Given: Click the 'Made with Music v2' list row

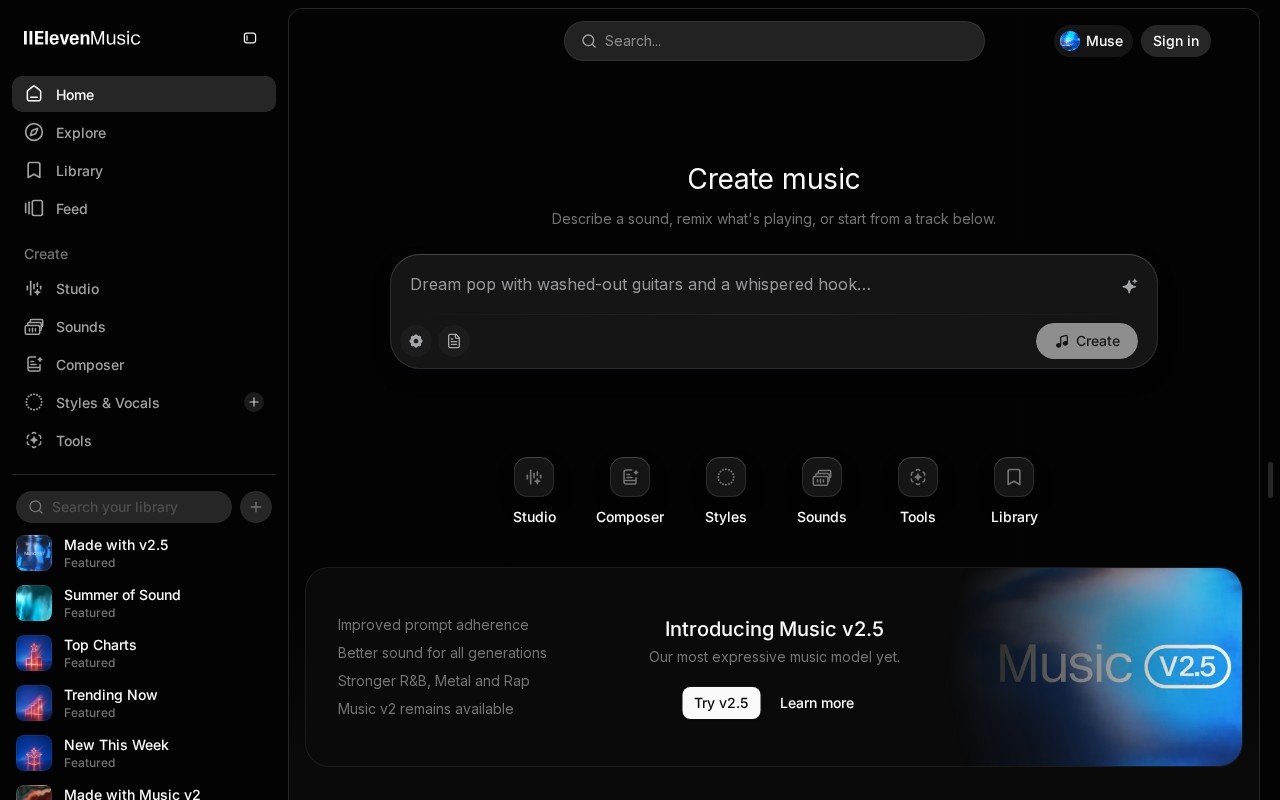Looking at the screenshot, I should point(144,793).
